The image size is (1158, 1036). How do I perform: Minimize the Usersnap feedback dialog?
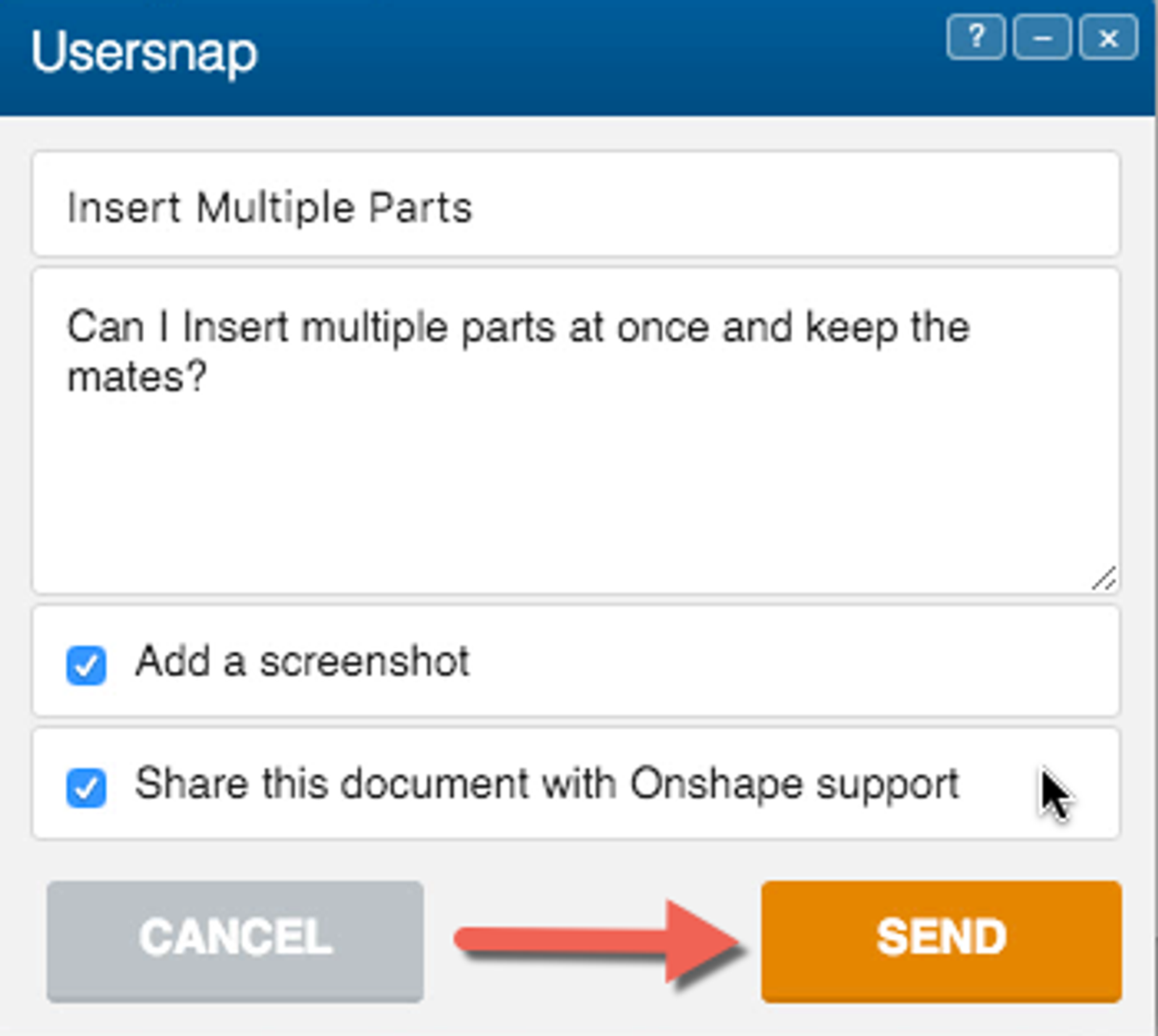point(1042,38)
